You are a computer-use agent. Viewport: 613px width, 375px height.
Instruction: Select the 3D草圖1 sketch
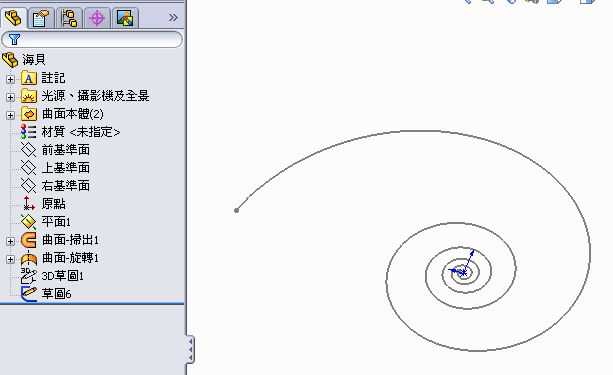63,276
